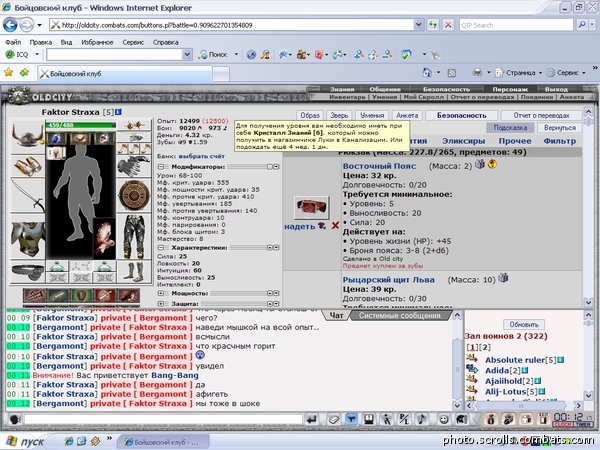Open the ICQ toolbar search dropdown
The height and width of the screenshot is (450, 600).
click(187, 54)
